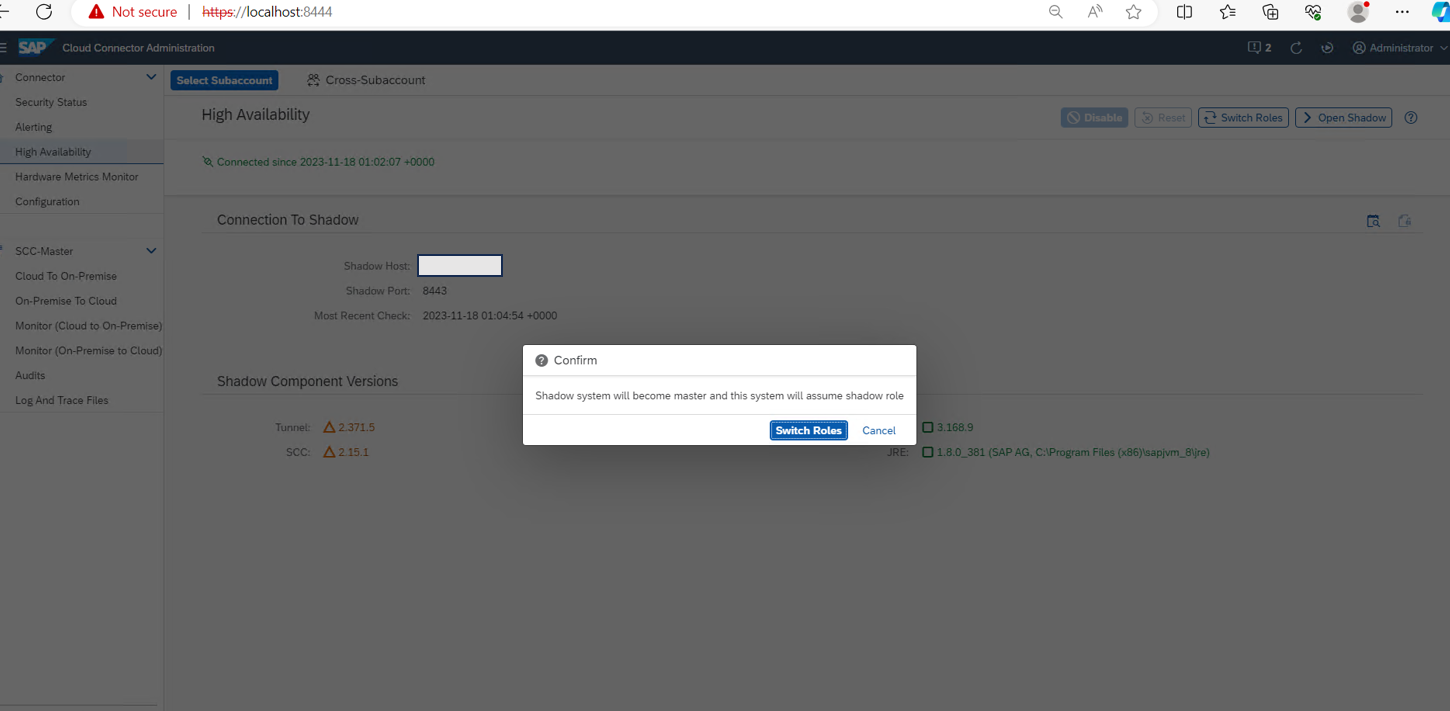Viewport: 1450px width, 711px height.
Task: Click the zoom magnifier icon in address bar
Action: point(1055,12)
